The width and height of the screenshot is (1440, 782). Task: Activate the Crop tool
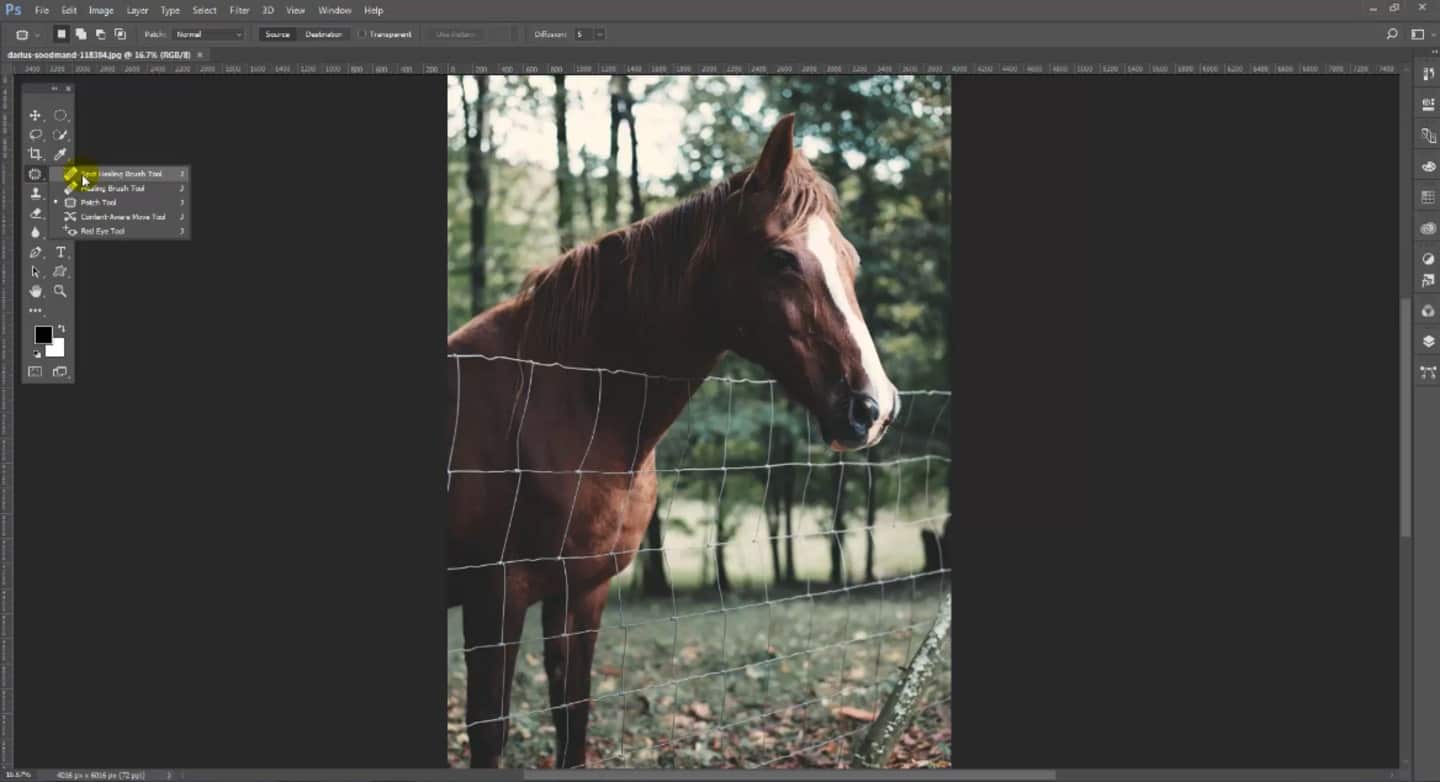coord(35,154)
